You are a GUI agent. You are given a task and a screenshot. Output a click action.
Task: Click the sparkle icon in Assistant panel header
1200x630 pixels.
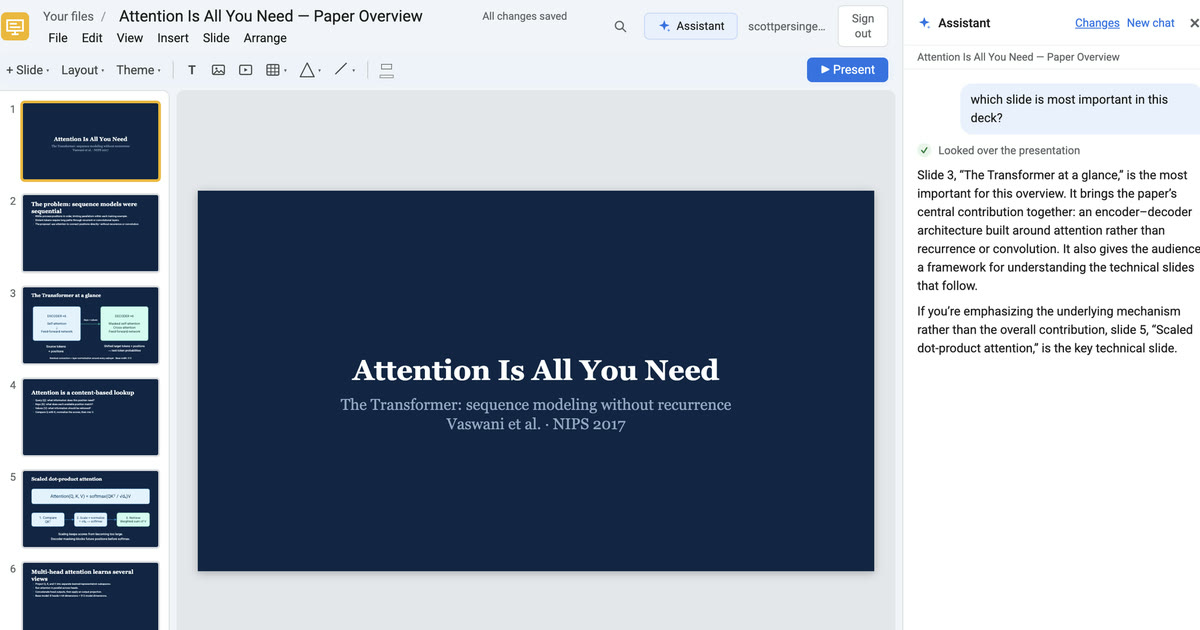[924, 23]
